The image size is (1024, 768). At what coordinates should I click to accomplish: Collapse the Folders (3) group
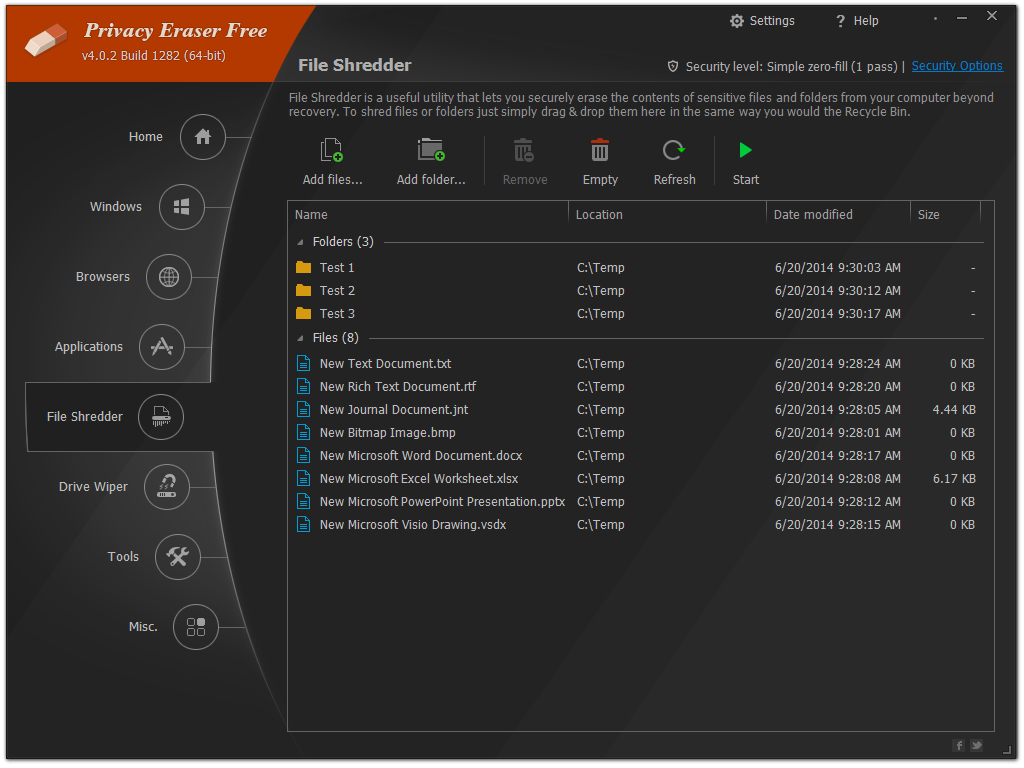(300, 242)
